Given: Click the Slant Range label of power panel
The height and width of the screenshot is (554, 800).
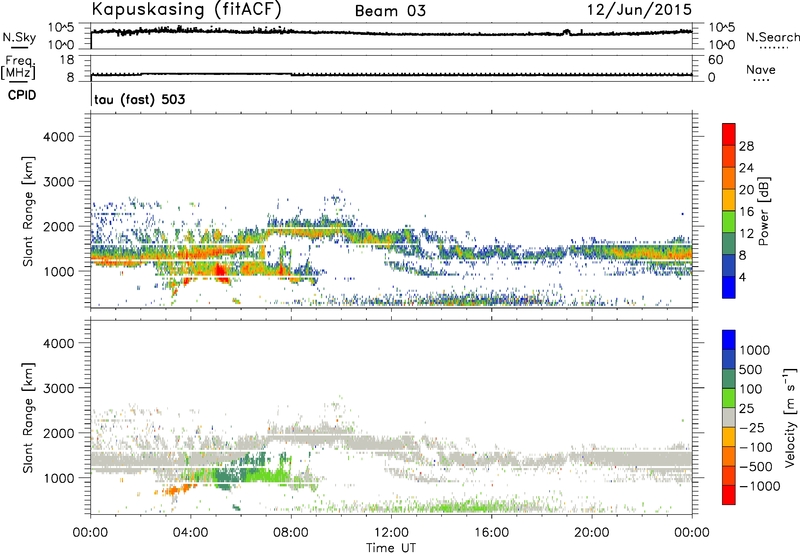Looking at the screenshot, I should 28,211.
